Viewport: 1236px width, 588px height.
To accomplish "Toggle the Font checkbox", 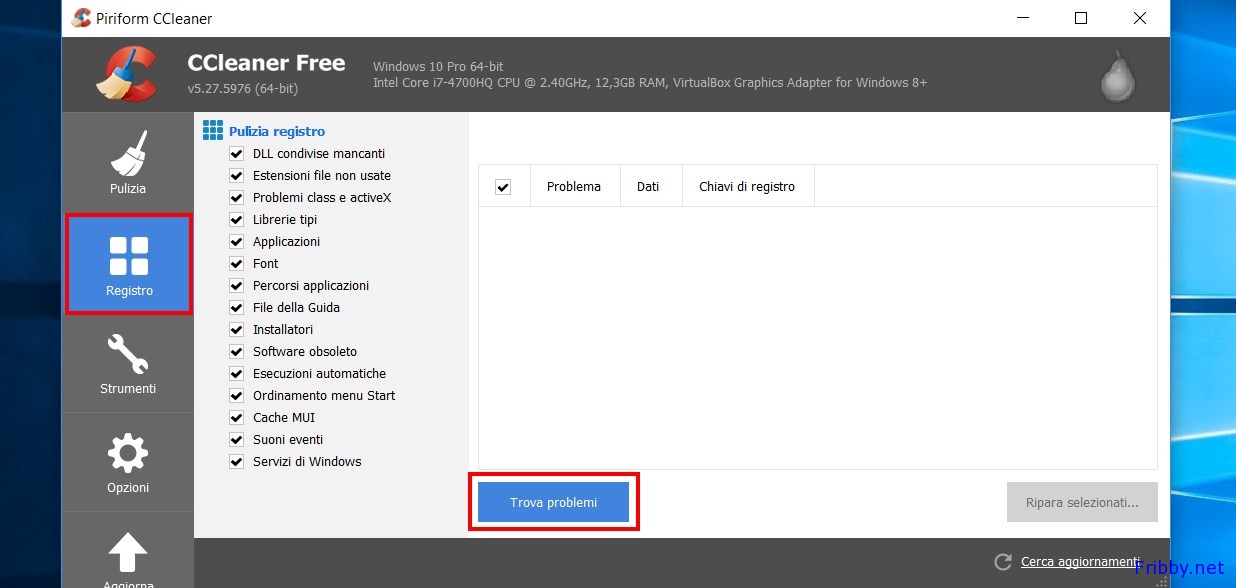I will click(237, 264).
